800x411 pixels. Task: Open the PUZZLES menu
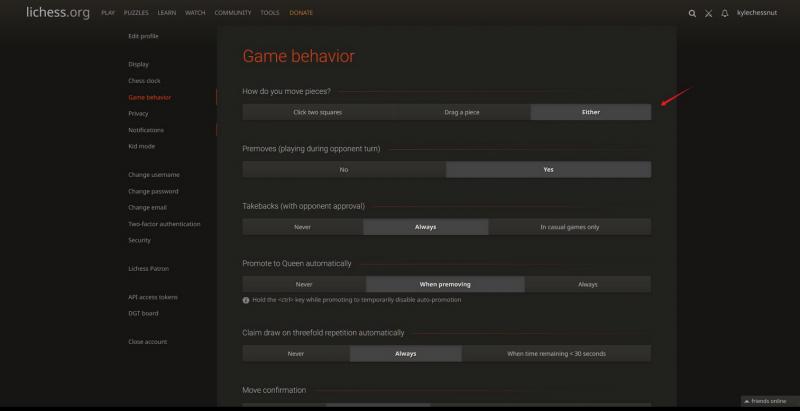(137, 13)
